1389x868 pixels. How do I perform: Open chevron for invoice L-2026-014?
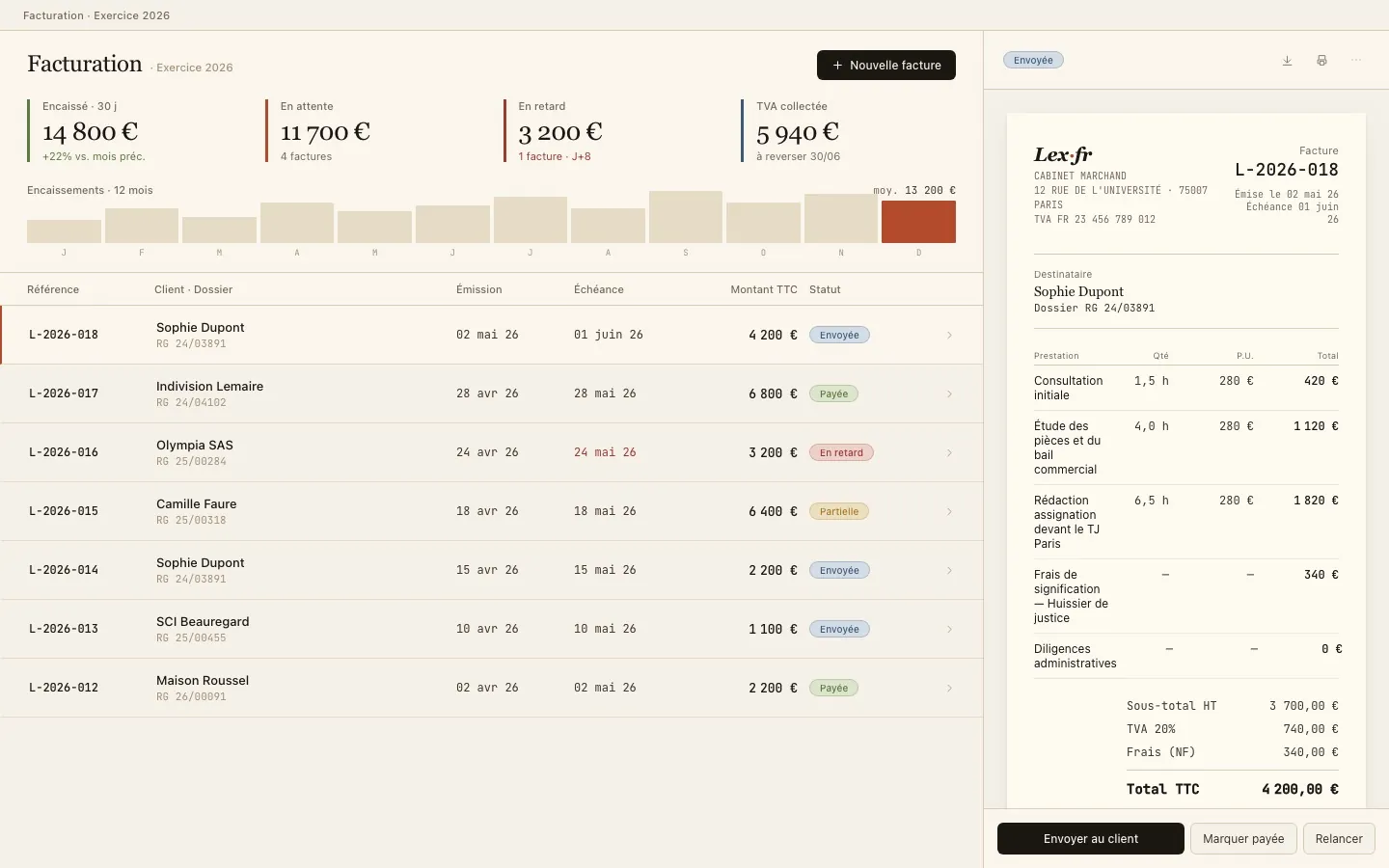(x=949, y=570)
